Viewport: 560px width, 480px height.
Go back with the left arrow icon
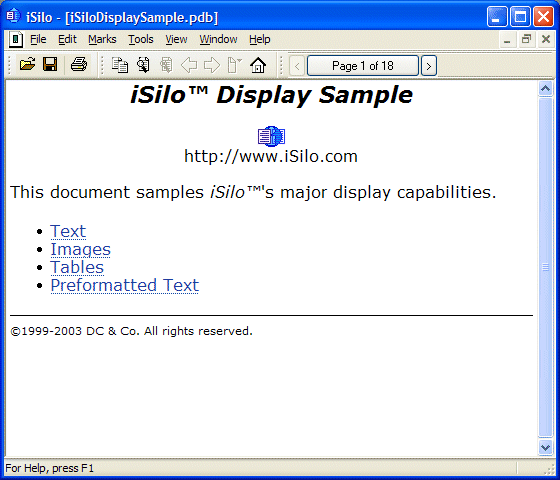(x=189, y=65)
